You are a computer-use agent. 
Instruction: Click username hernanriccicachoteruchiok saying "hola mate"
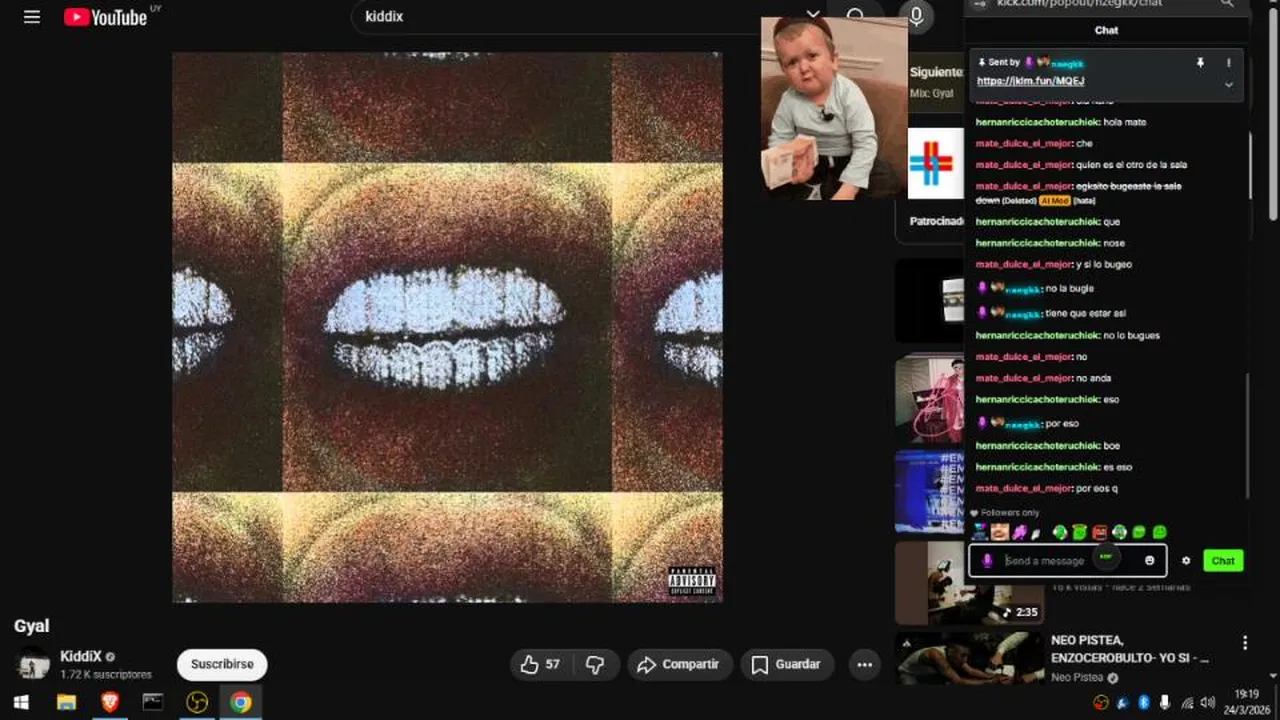pos(1037,122)
